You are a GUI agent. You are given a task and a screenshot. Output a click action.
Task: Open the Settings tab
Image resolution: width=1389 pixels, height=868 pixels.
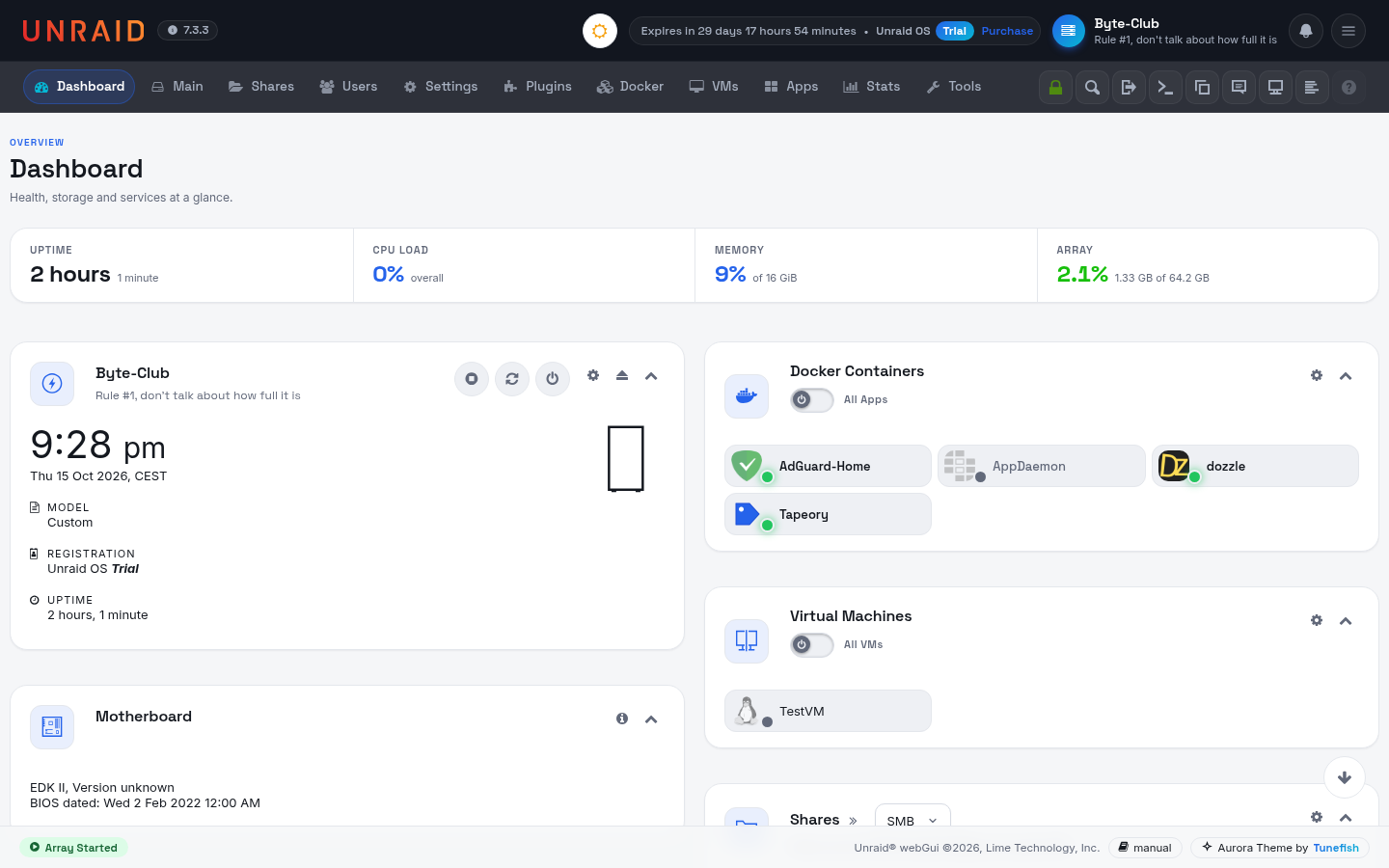[x=441, y=87]
